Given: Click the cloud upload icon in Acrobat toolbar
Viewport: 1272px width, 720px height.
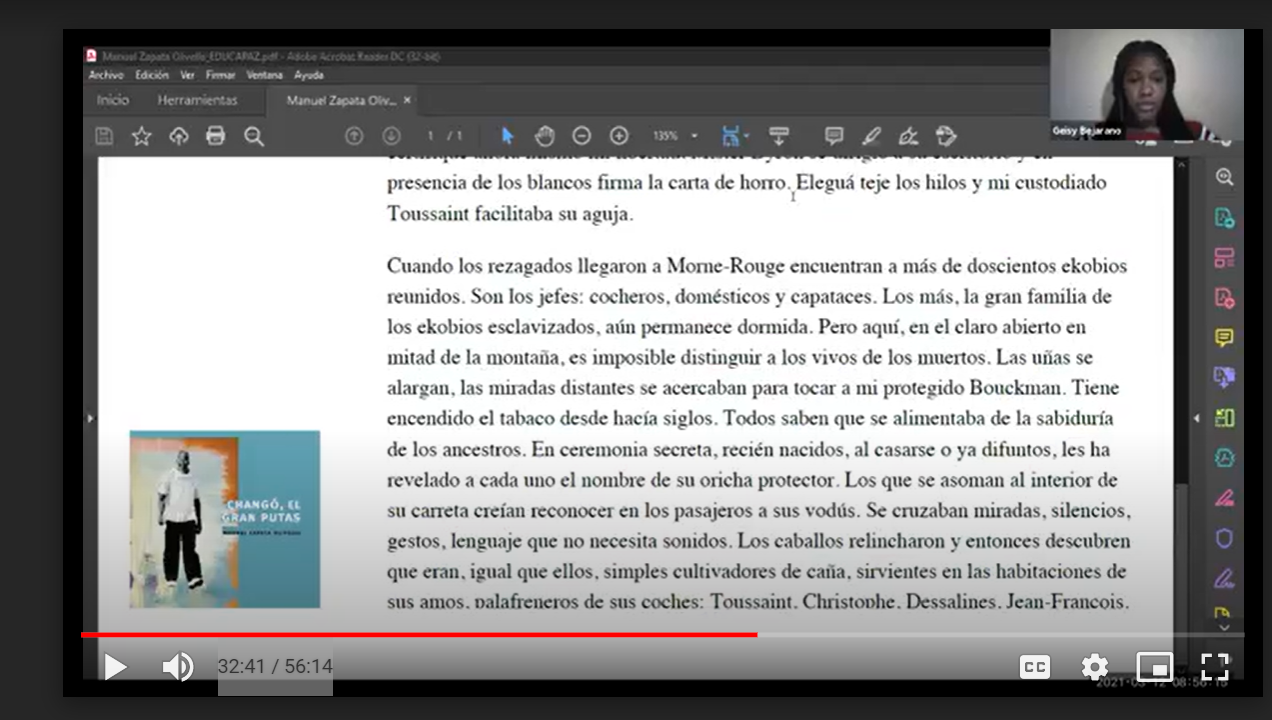Looking at the screenshot, I should point(179,137).
